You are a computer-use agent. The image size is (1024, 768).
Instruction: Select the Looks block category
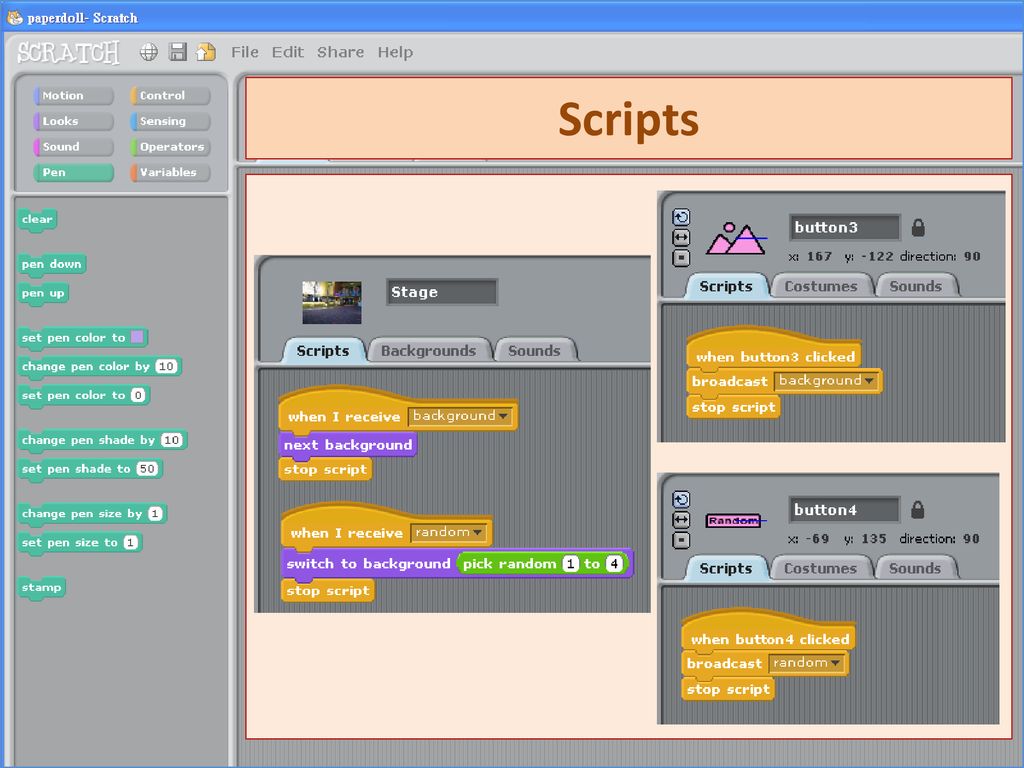point(74,121)
